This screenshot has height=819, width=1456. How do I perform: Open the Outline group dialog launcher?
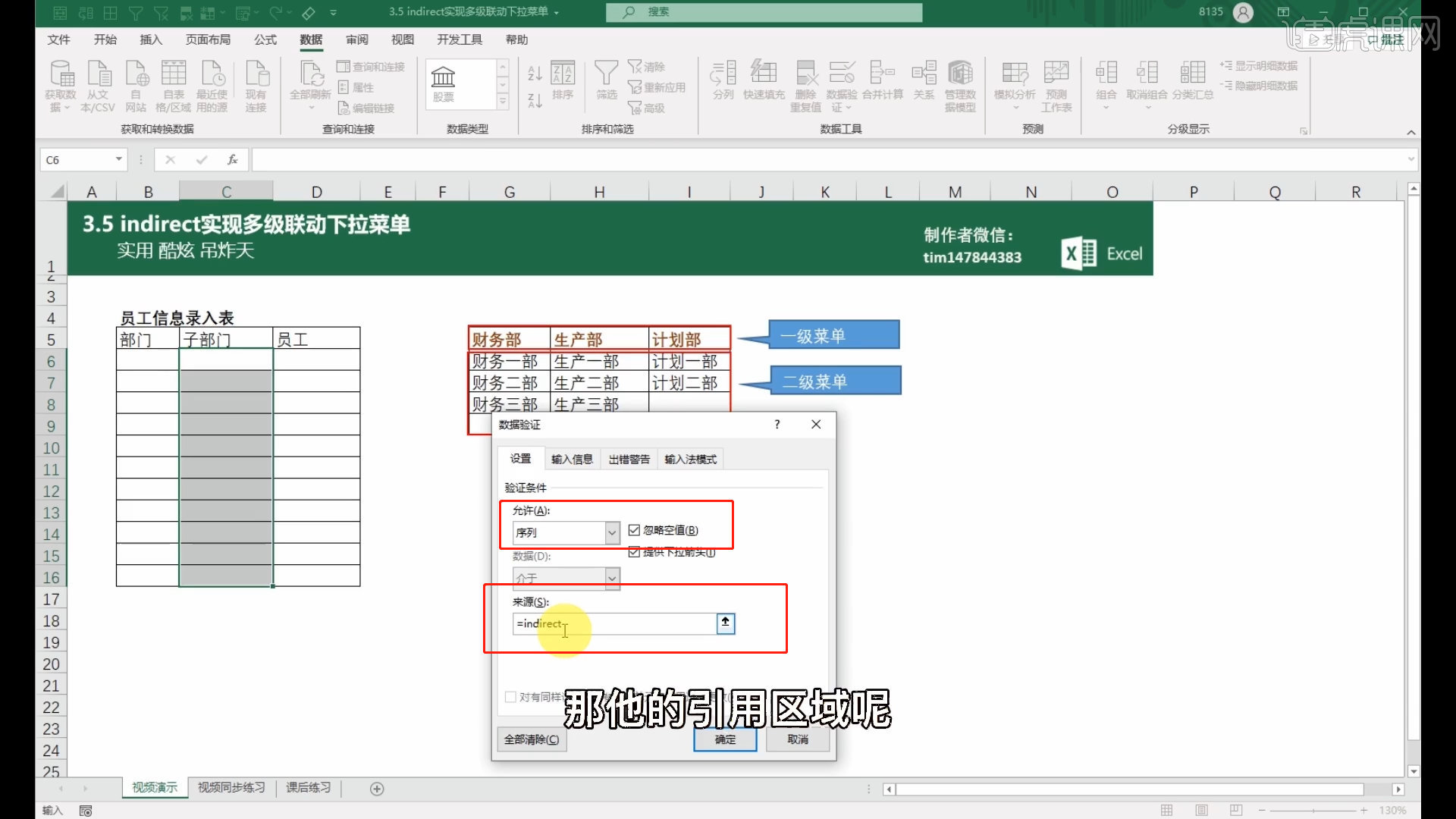pyautogui.click(x=1304, y=131)
